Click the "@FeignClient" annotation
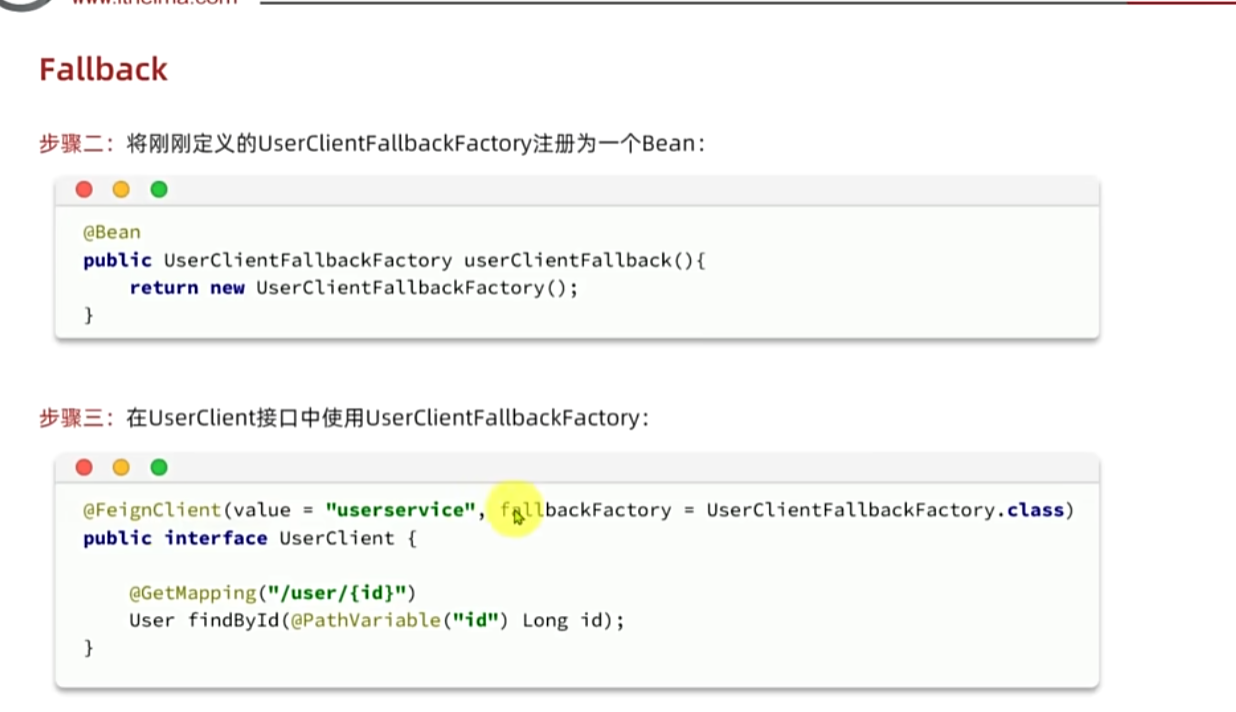Viewport: 1236px width, 712px height. [x=153, y=510]
